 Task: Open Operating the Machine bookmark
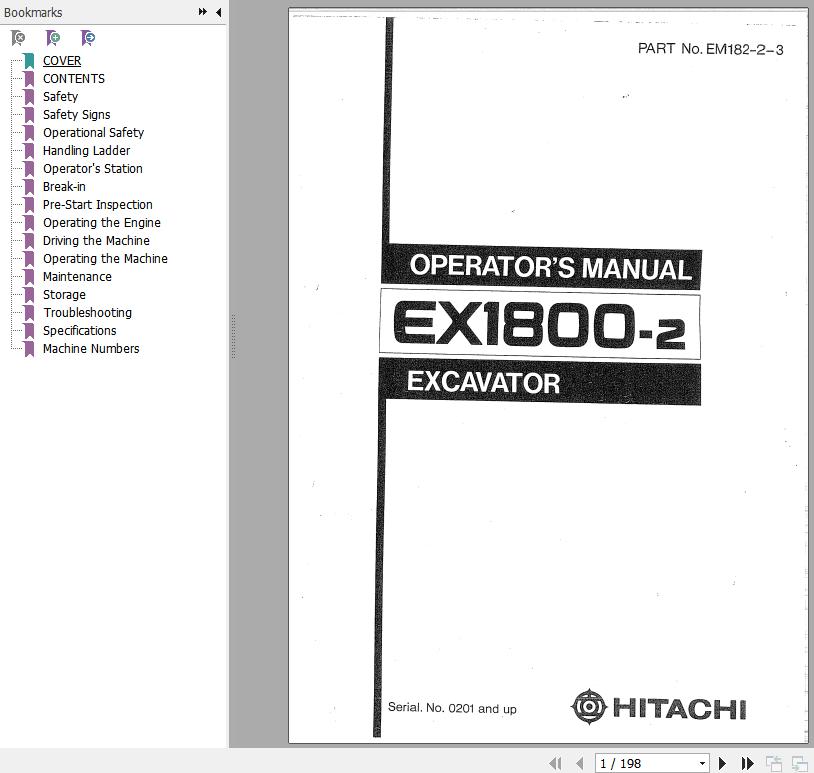click(x=105, y=259)
